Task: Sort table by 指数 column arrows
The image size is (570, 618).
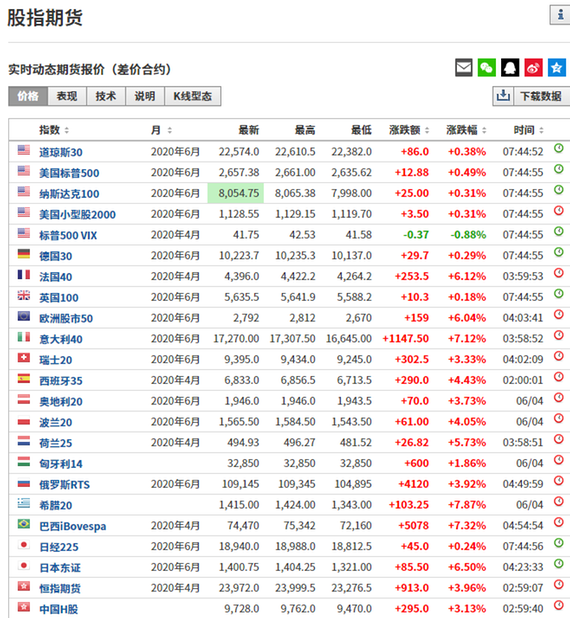Action: pyautogui.click(x=67, y=130)
